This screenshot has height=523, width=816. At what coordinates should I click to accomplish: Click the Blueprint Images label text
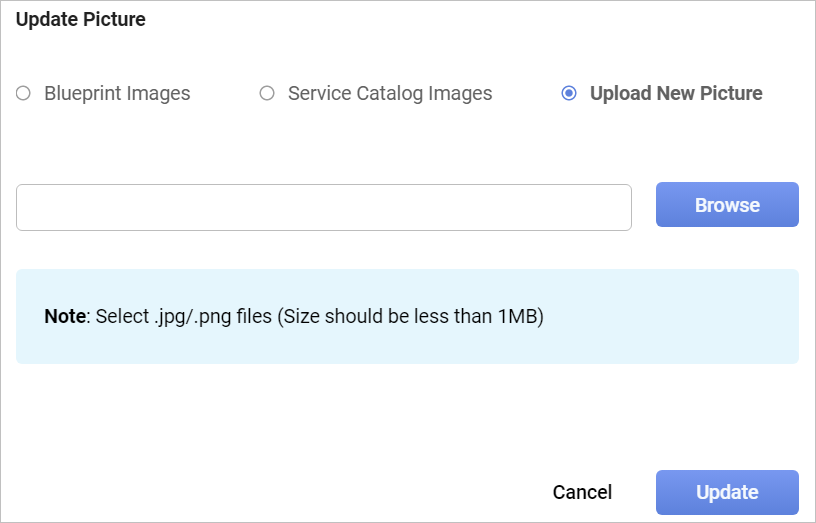tap(117, 94)
